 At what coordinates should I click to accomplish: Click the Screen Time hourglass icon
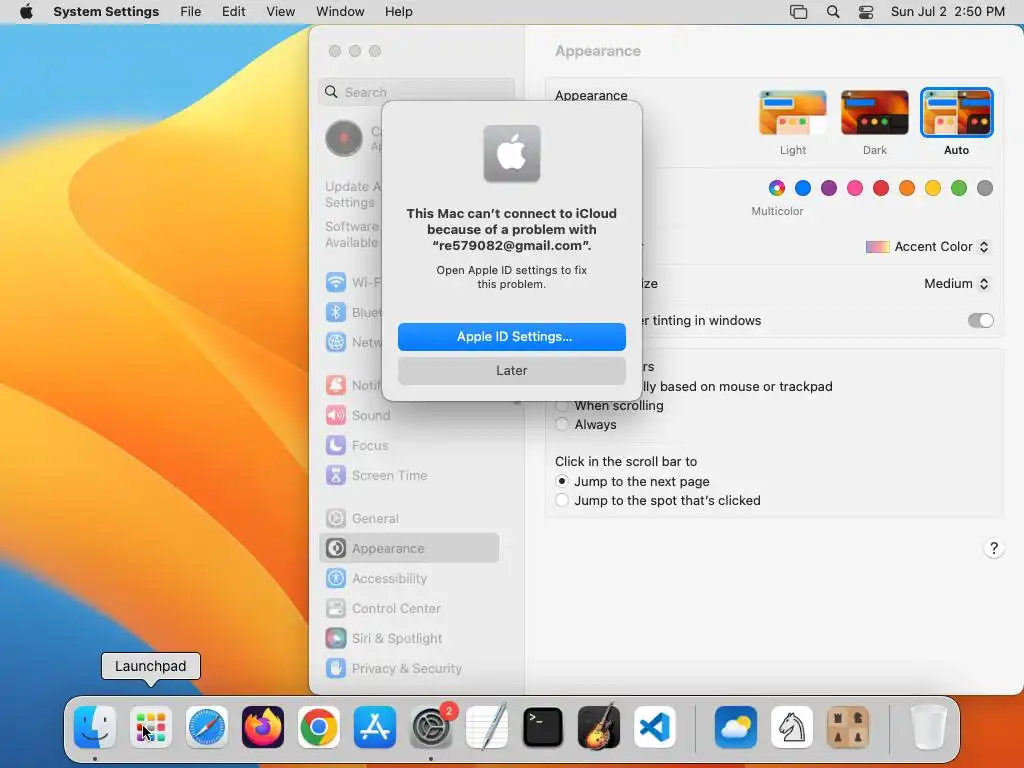click(336, 475)
